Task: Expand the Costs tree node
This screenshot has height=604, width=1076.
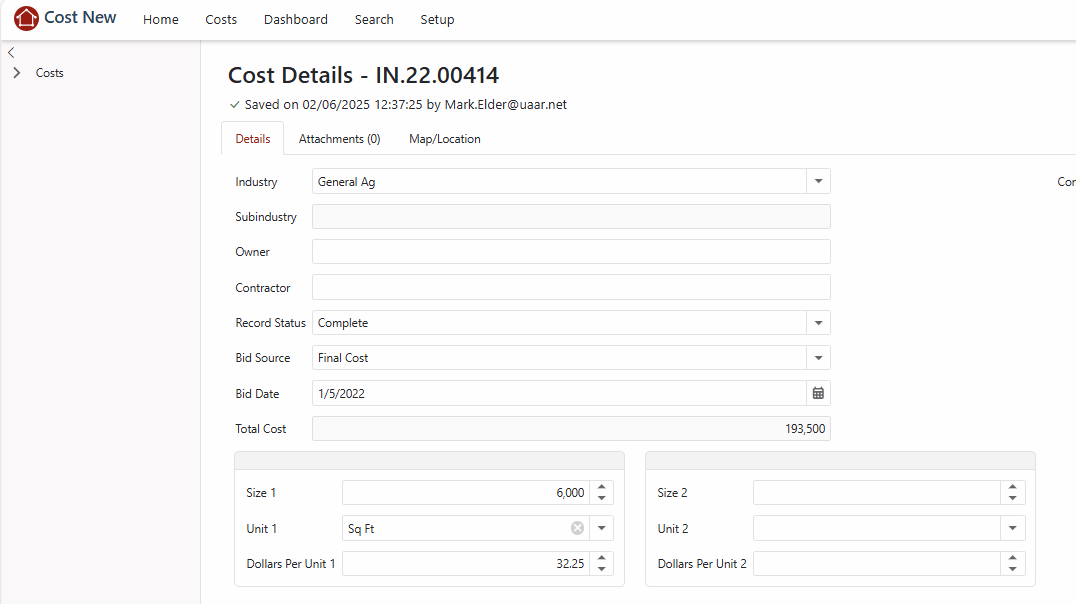Action: [17, 73]
